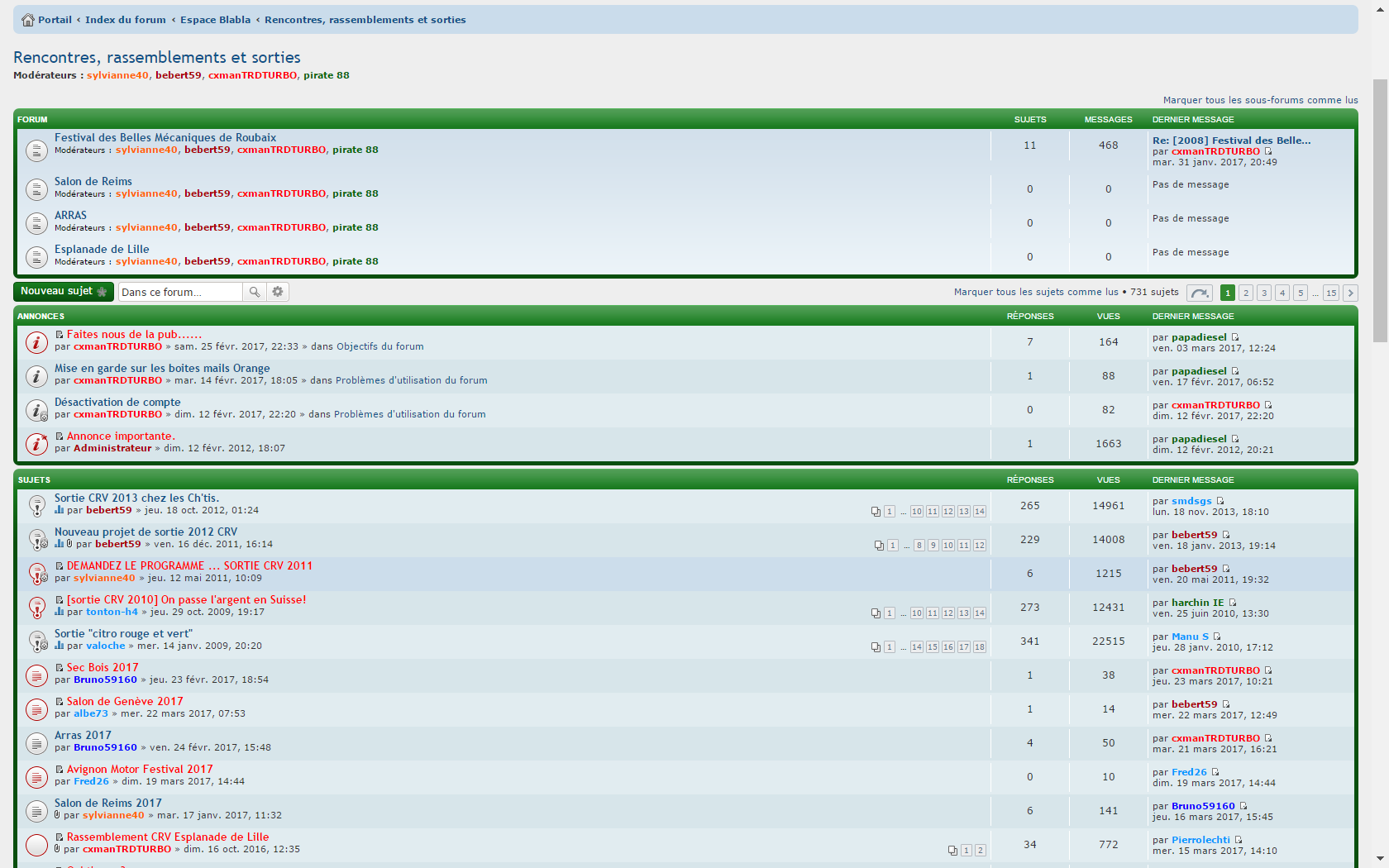Click the scrollbar down arrow
1389x868 pixels.
1380,859
